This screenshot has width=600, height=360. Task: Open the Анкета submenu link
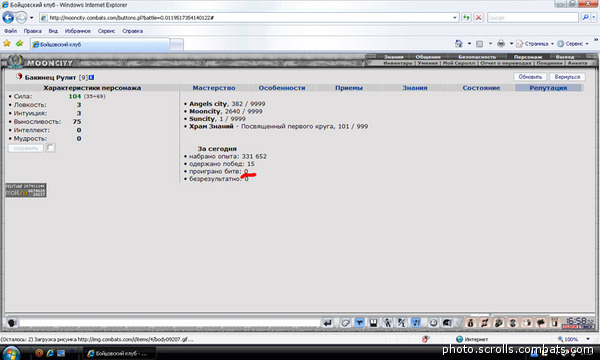coord(577,63)
